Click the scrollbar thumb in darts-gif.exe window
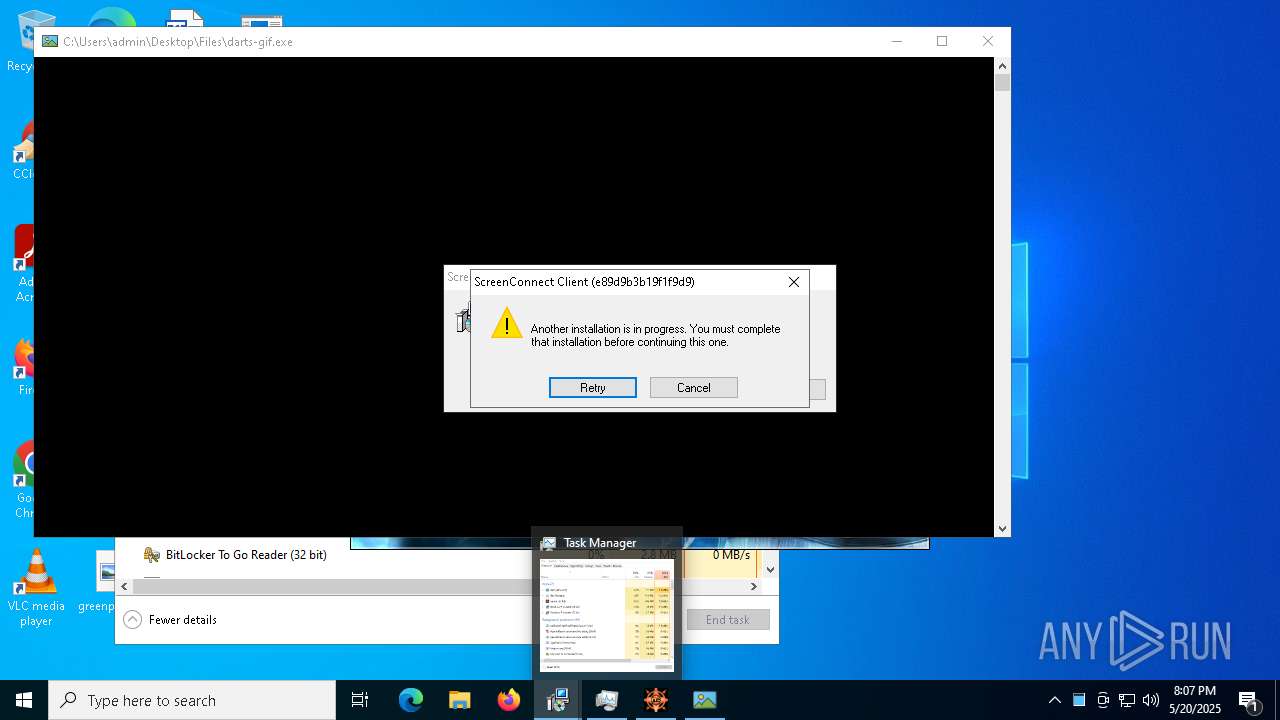This screenshot has height=720, width=1280. (1002, 83)
